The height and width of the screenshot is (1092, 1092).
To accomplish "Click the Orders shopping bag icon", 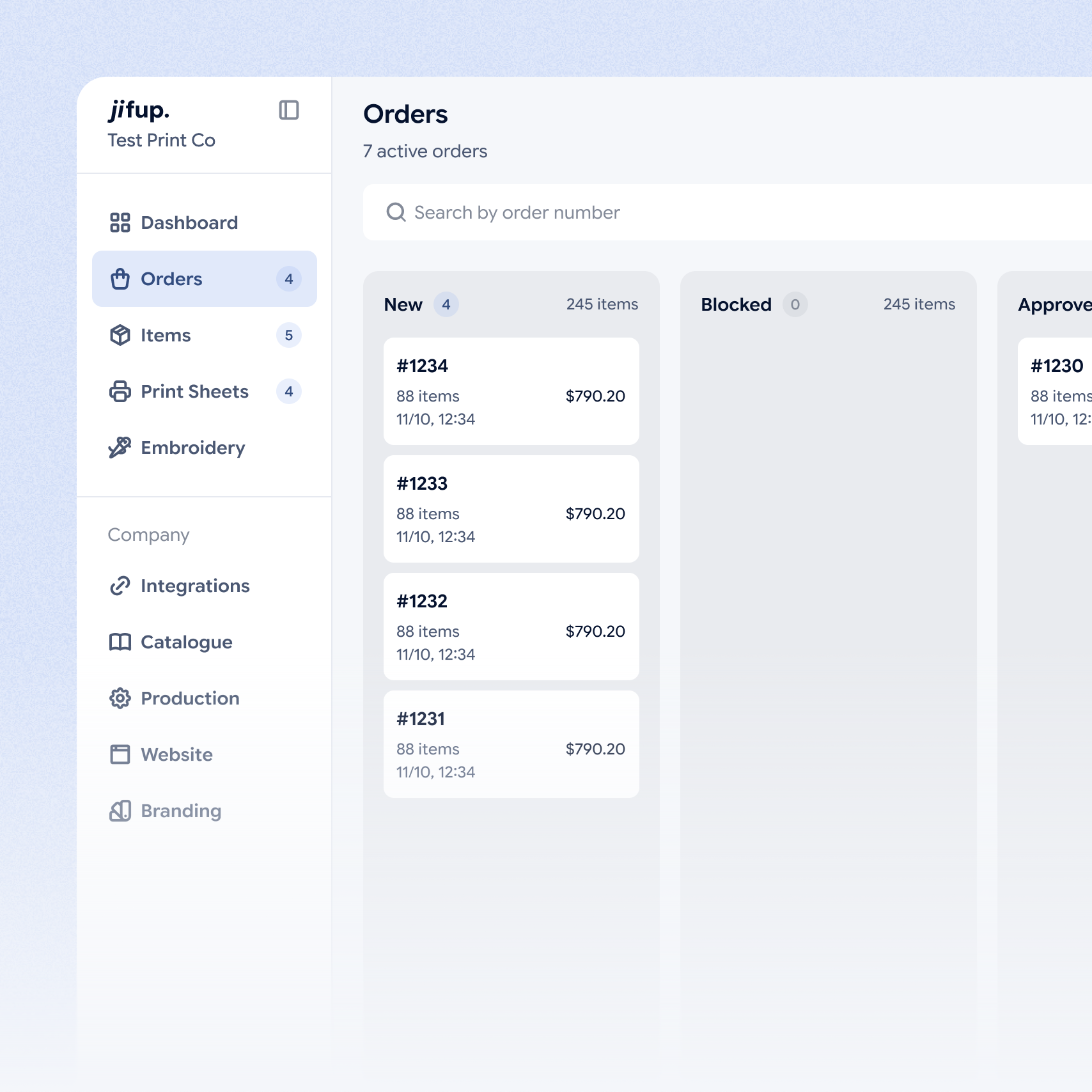I will [x=120, y=279].
